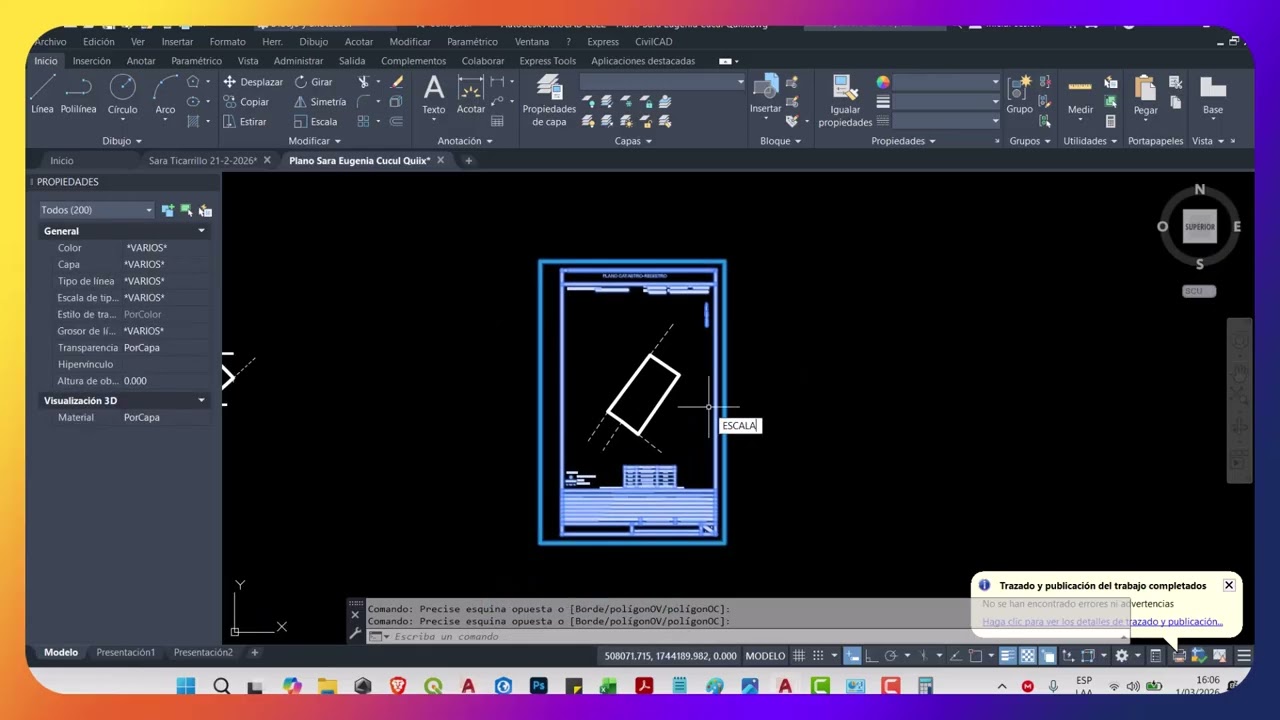Open the Dibujo menu in menu bar
The image size is (1280, 720).
coord(313,42)
